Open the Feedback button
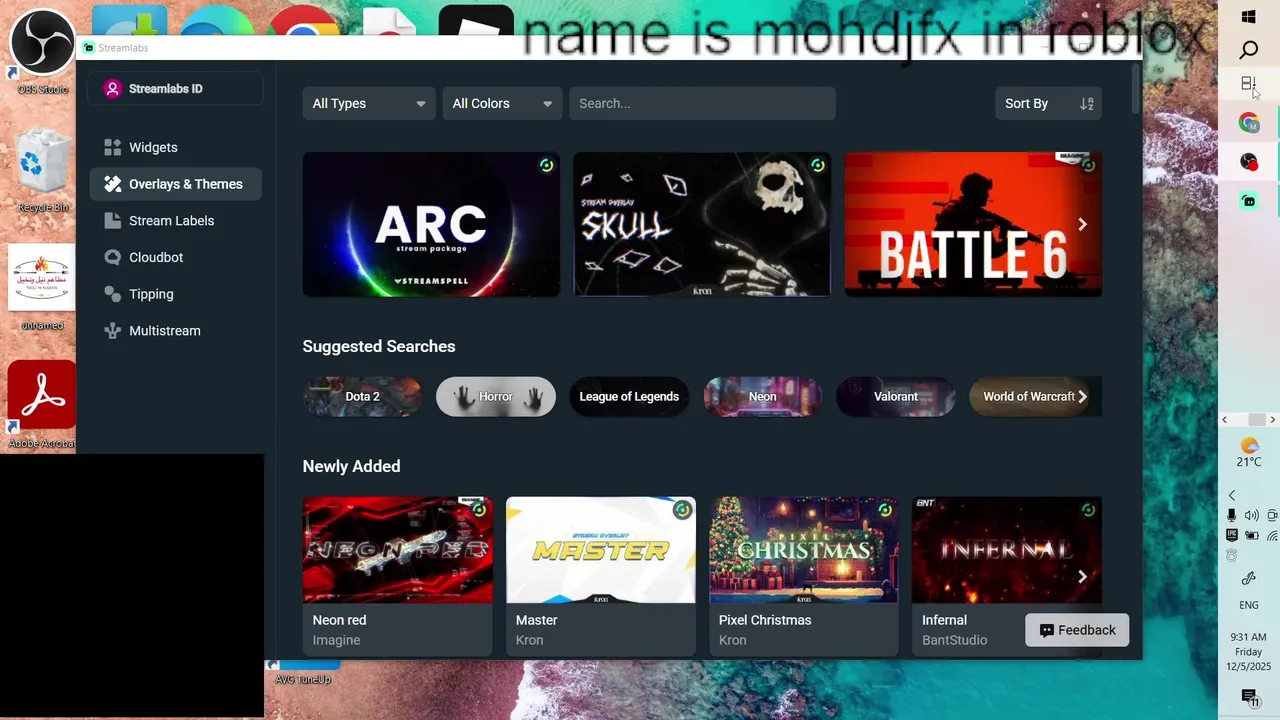Viewport: 1280px width, 720px height. tap(1077, 630)
